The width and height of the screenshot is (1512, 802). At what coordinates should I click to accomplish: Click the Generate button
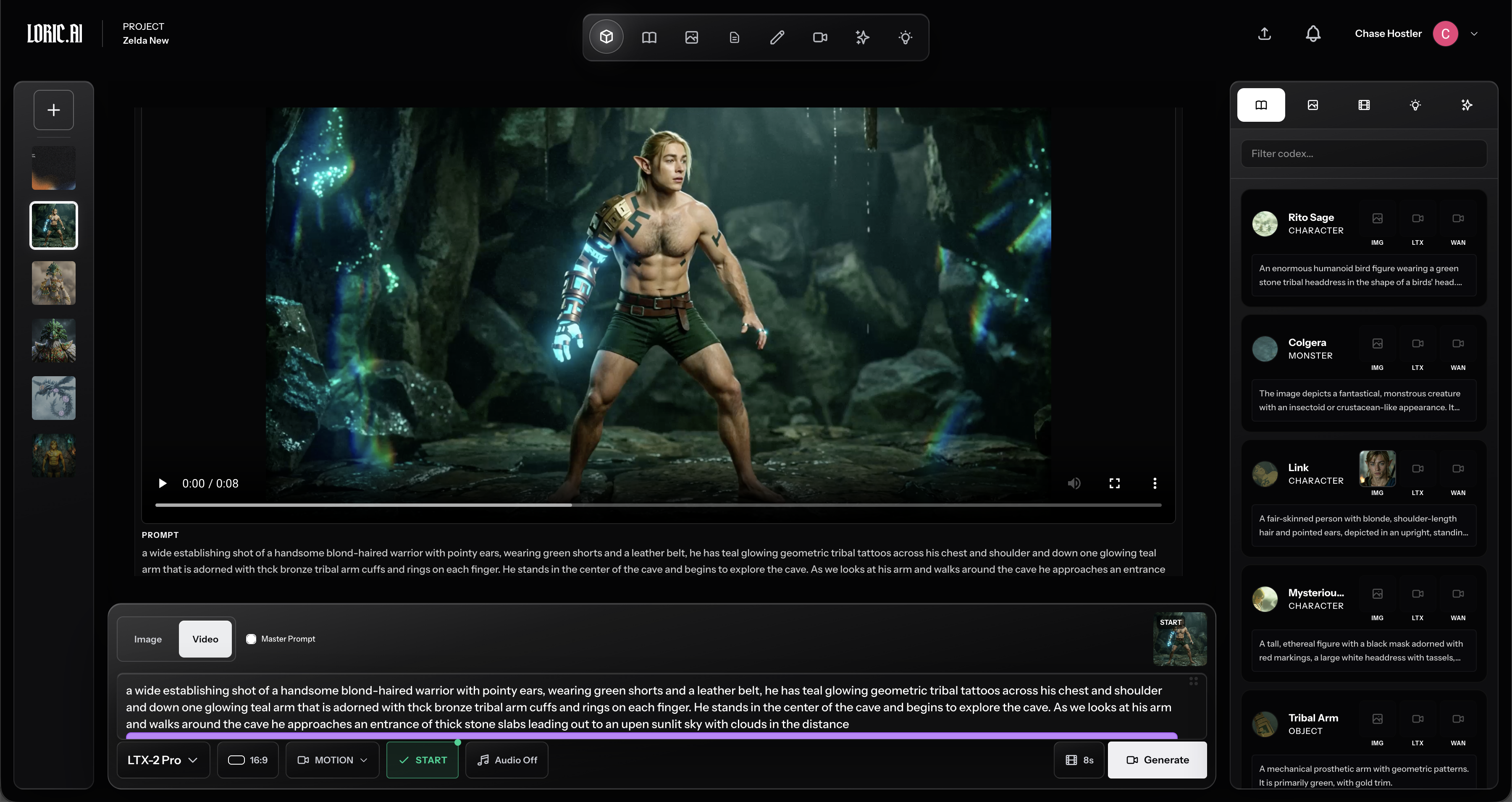1157,760
